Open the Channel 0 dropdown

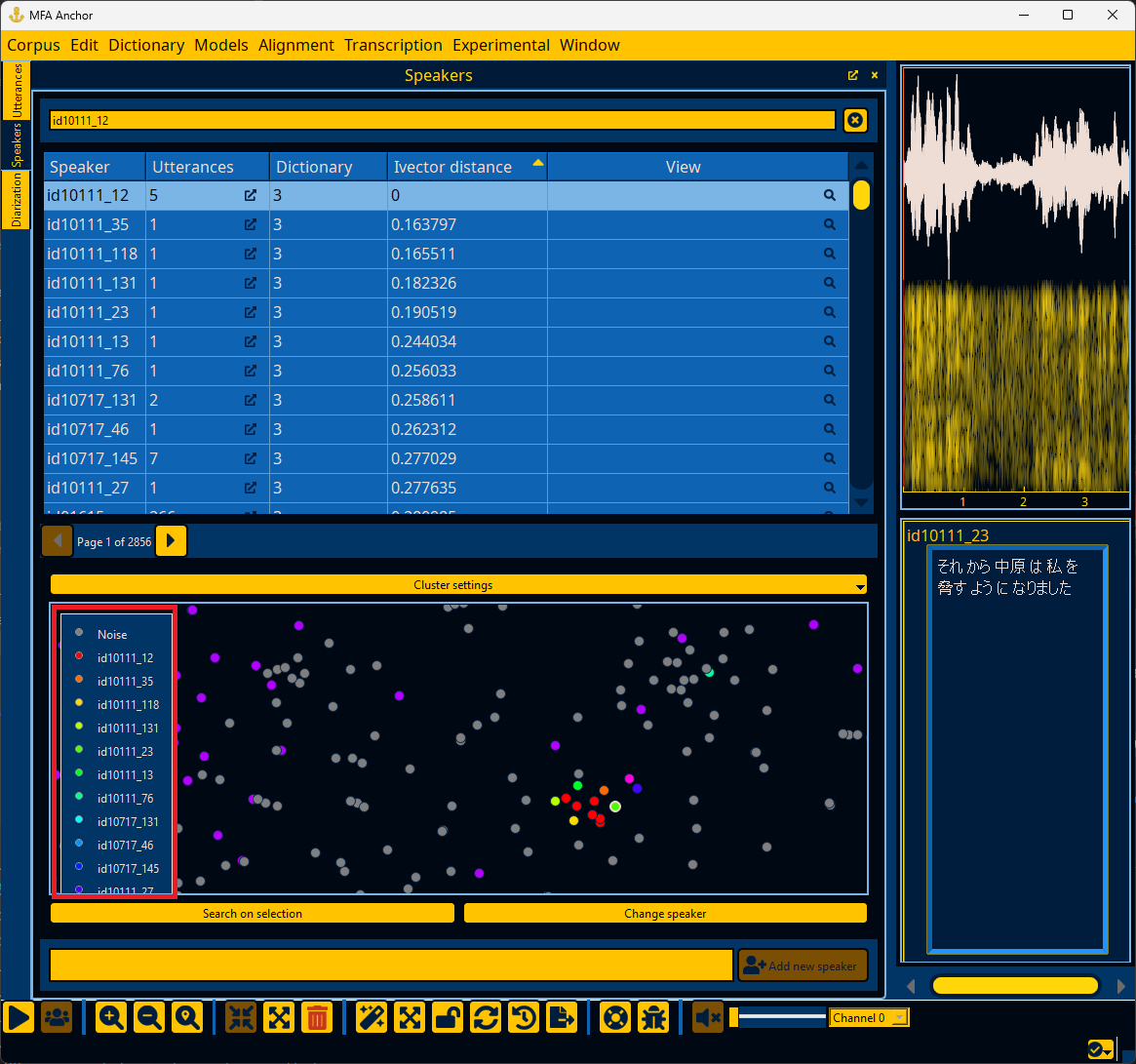pos(869,1017)
